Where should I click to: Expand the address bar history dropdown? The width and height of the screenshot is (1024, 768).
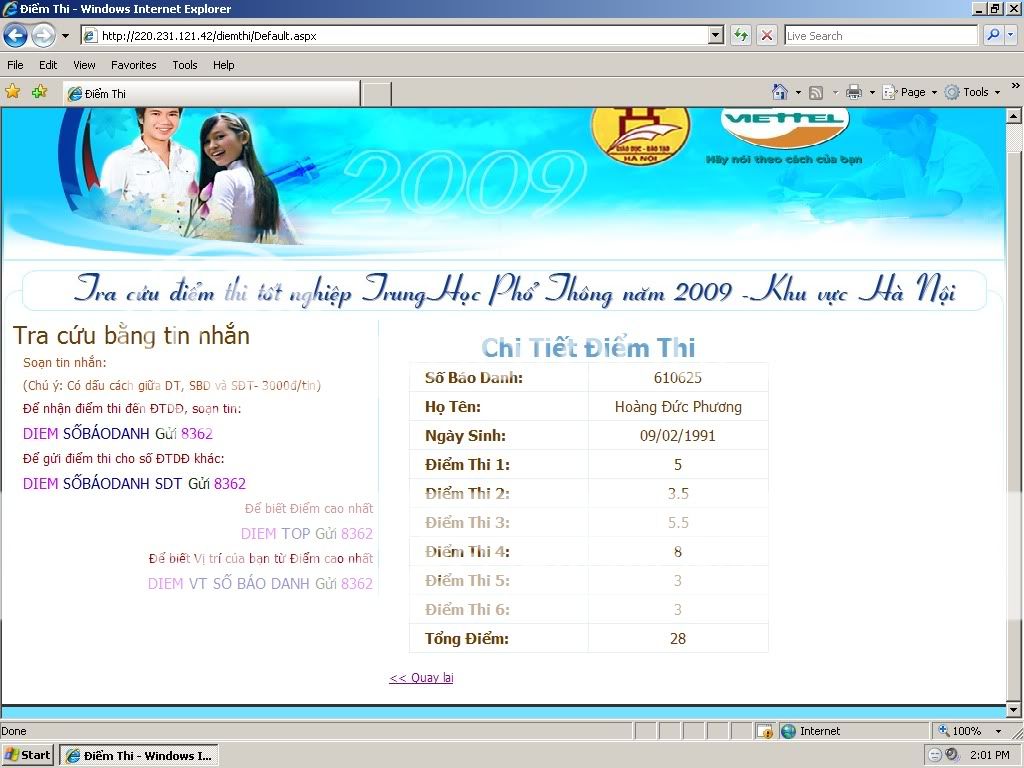(x=716, y=35)
